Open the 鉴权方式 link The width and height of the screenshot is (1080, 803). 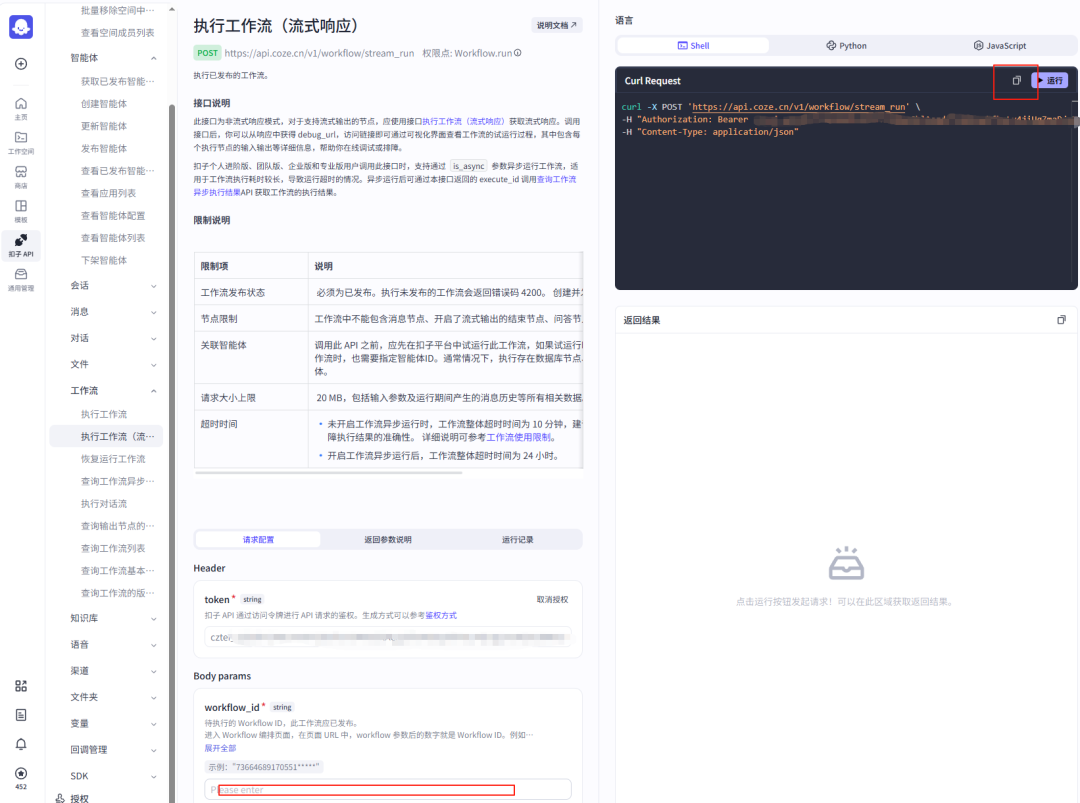[441, 615]
